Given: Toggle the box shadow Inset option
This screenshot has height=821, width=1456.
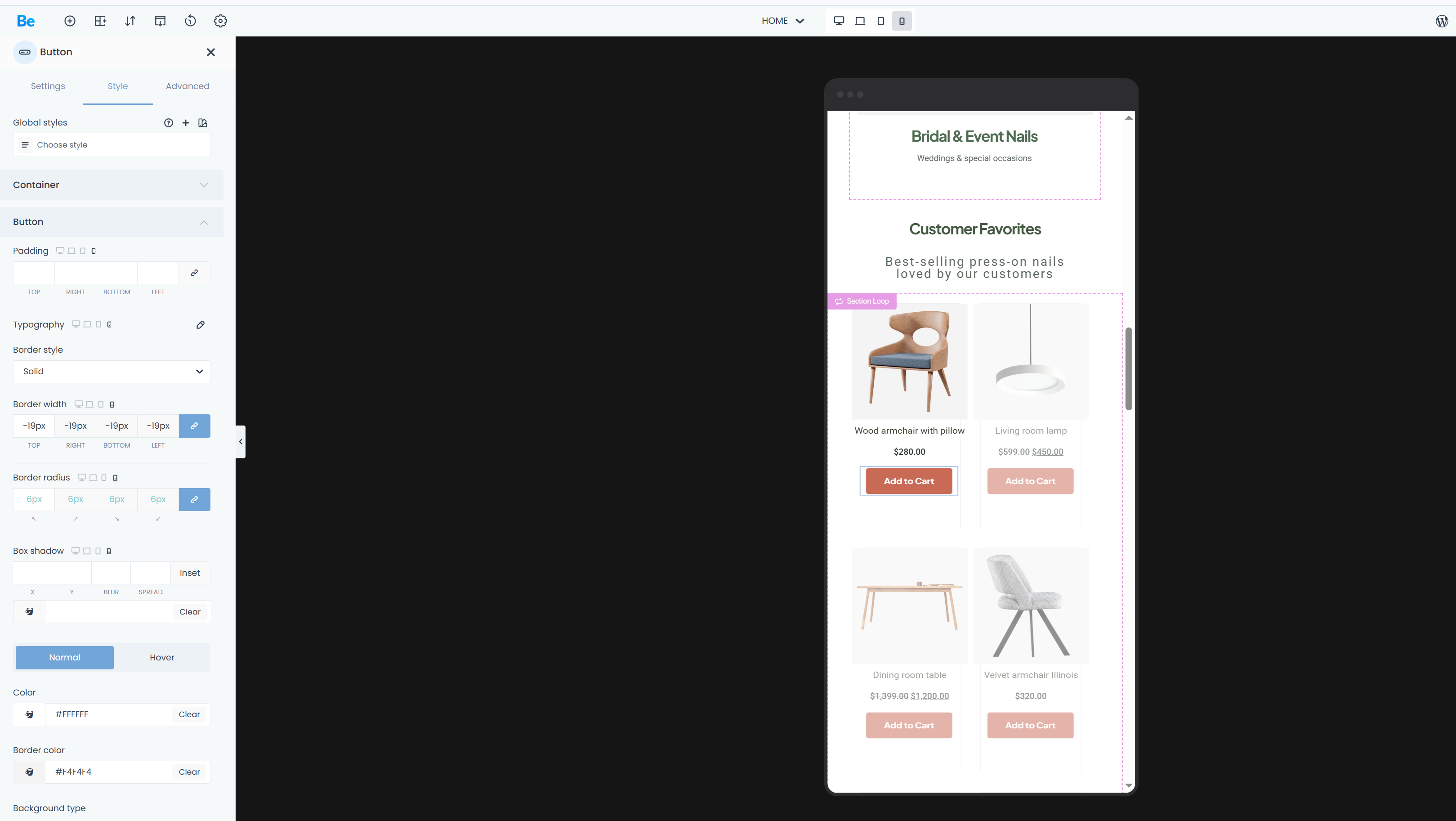Looking at the screenshot, I should pos(189,573).
